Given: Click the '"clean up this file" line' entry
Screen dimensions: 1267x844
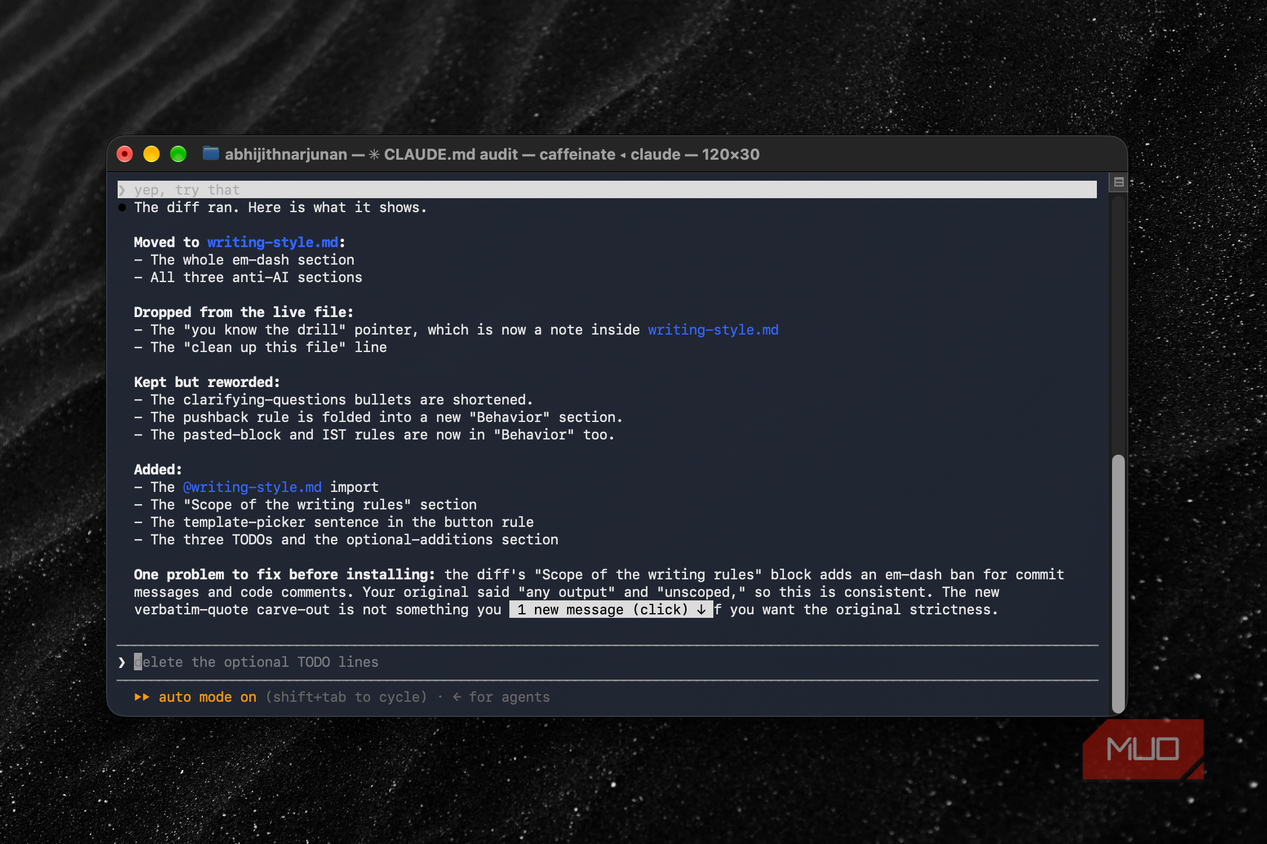Looking at the screenshot, I should [260, 347].
